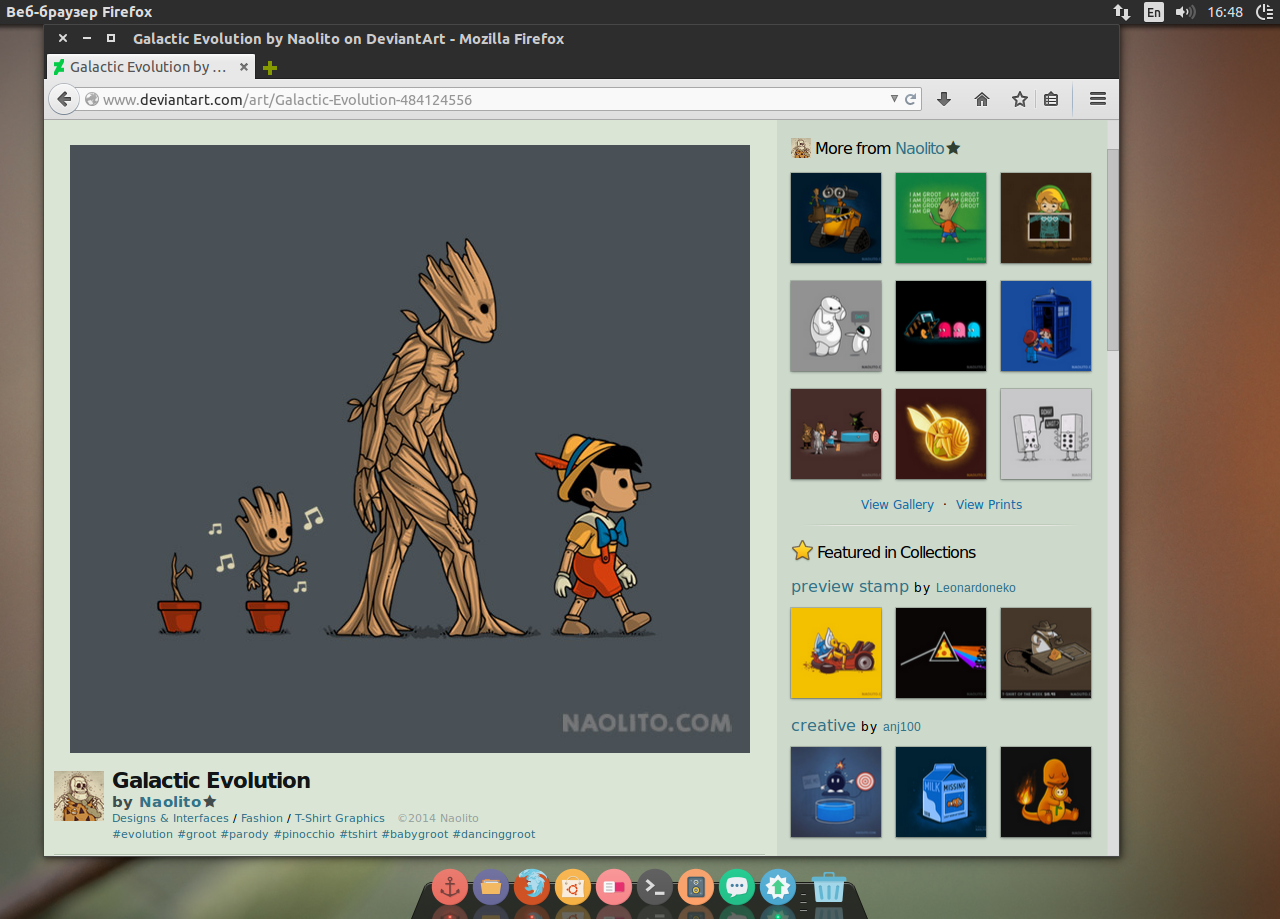The width and height of the screenshot is (1280, 919).
Task: Open Naolito author link under the title
Action: click(170, 802)
